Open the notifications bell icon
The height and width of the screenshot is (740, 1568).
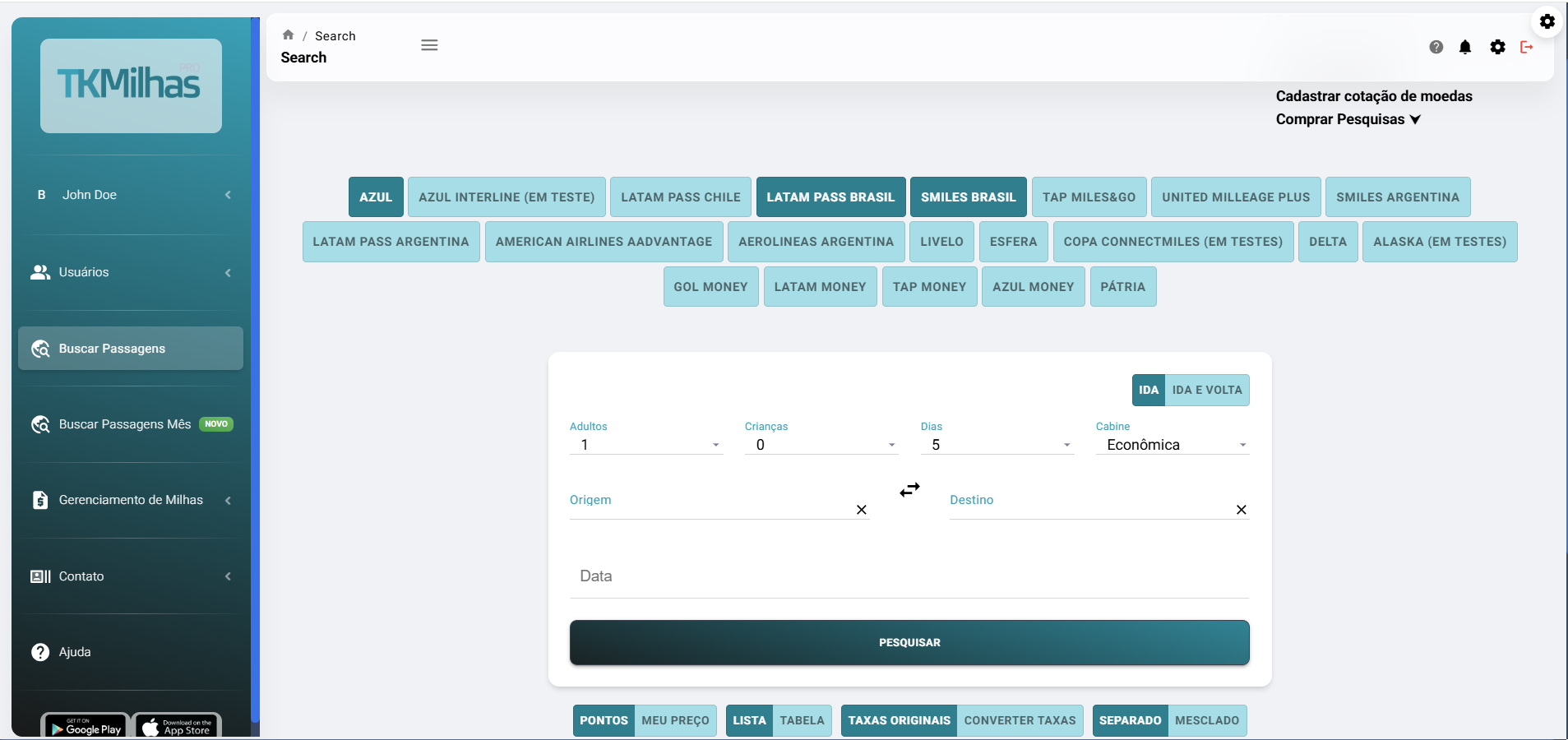1465,47
